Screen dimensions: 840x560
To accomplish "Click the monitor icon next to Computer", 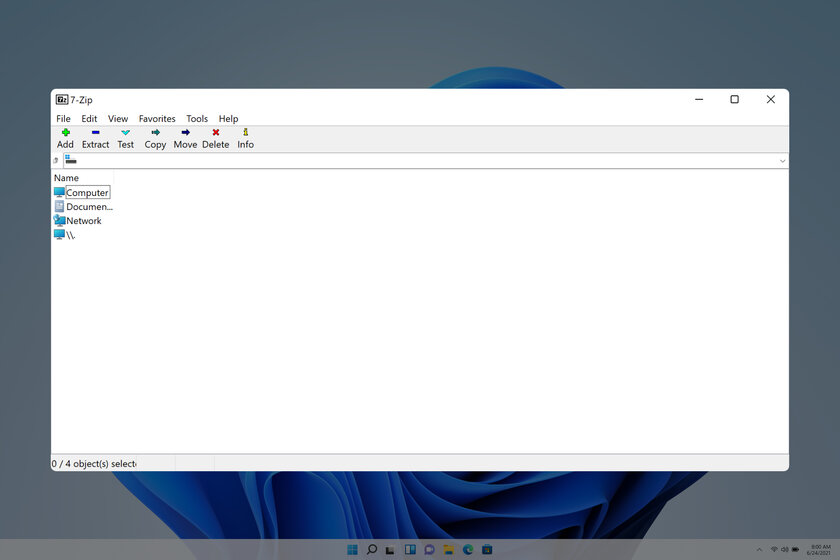I will click(x=59, y=192).
